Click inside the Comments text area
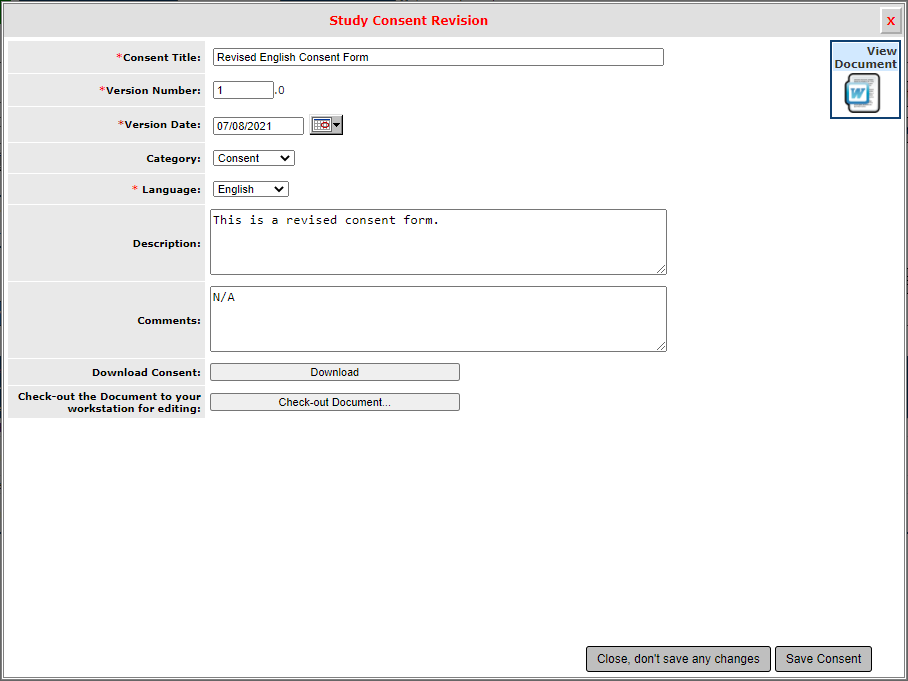 click(438, 319)
